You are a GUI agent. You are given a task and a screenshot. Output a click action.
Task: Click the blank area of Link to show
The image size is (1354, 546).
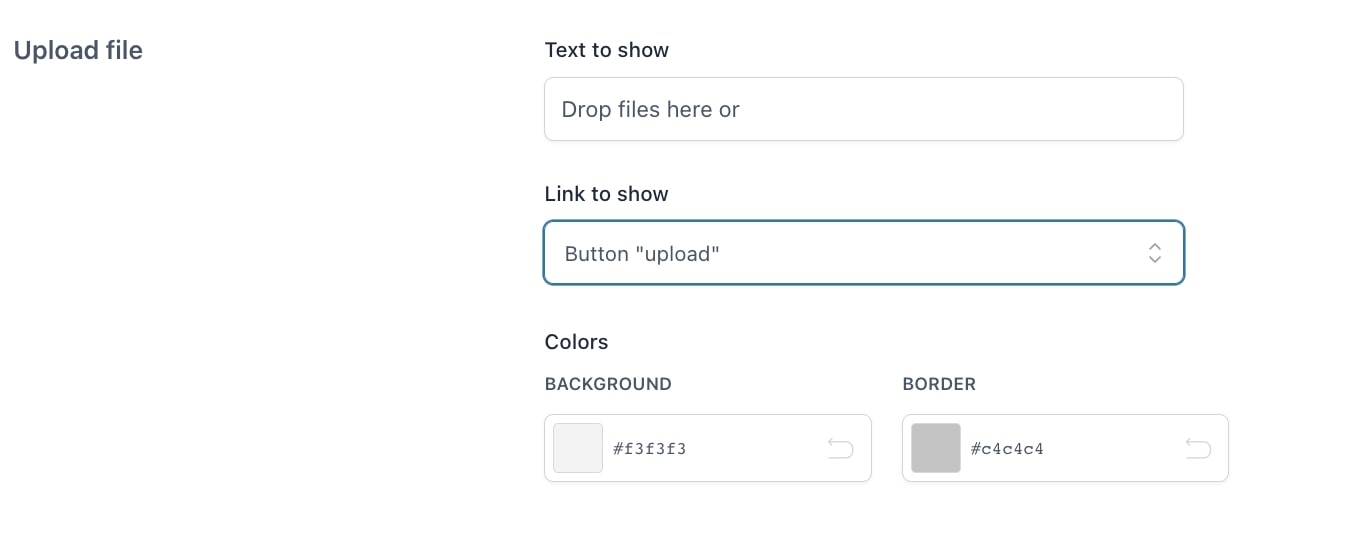point(930,253)
